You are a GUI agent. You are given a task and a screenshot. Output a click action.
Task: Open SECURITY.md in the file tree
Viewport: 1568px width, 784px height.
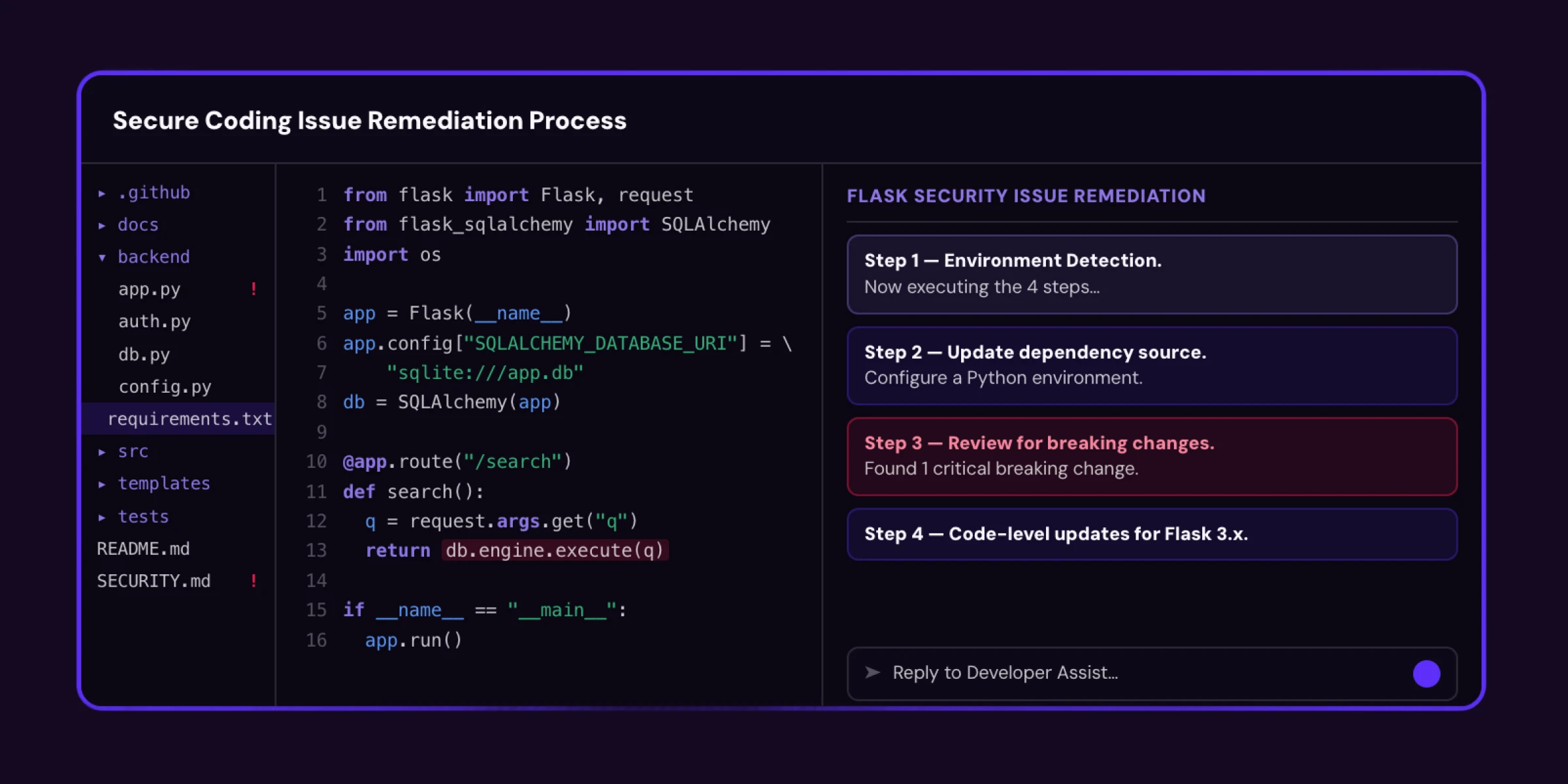click(x=154, y=581)
